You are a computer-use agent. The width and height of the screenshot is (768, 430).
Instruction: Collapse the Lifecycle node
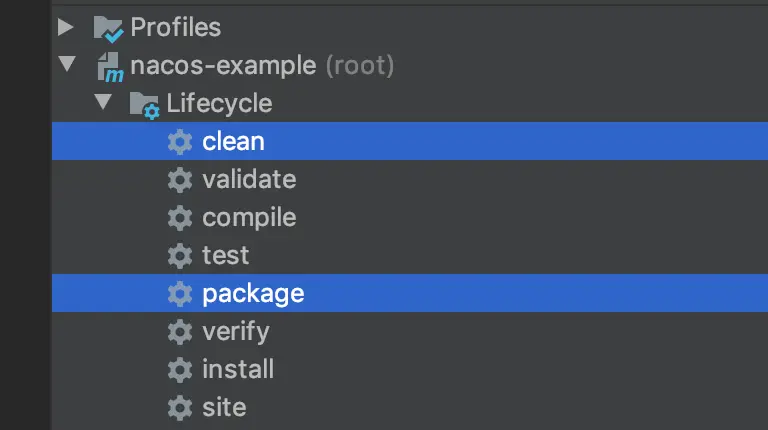pyautogui.click(x=103, y=103)
